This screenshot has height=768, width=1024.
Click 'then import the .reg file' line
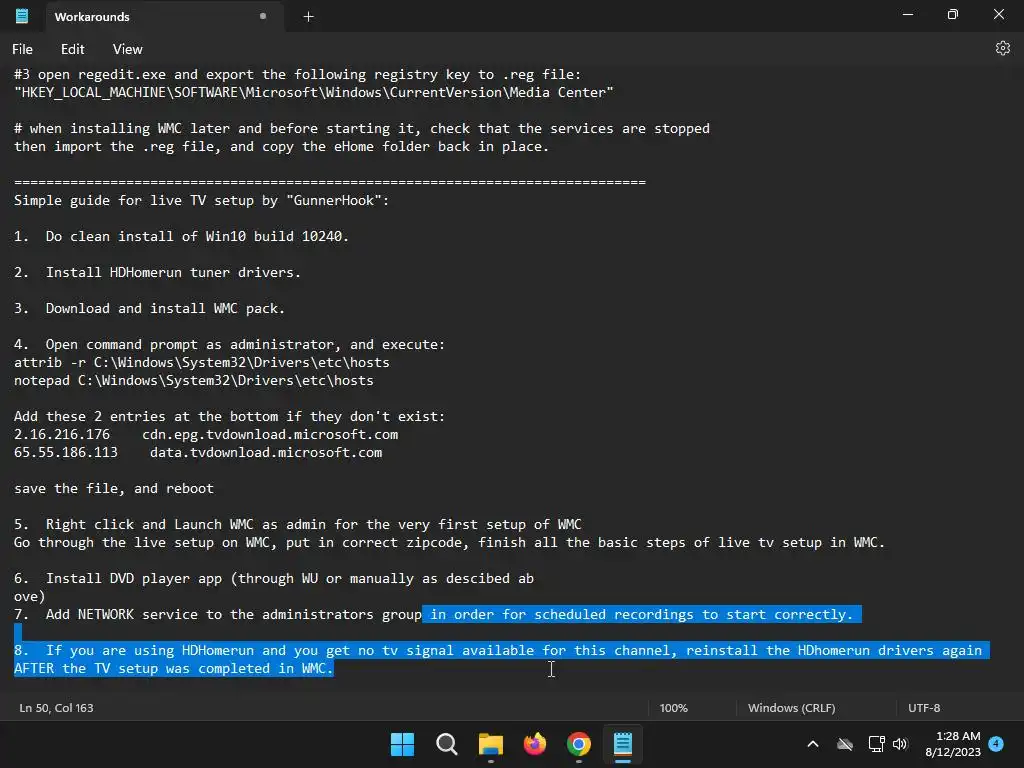[x=281, y=146]
